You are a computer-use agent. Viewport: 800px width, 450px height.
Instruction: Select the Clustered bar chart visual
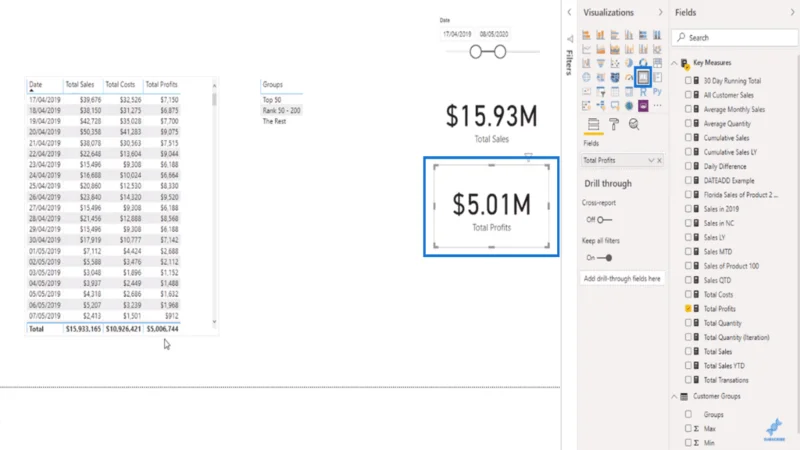coord(615,35)
